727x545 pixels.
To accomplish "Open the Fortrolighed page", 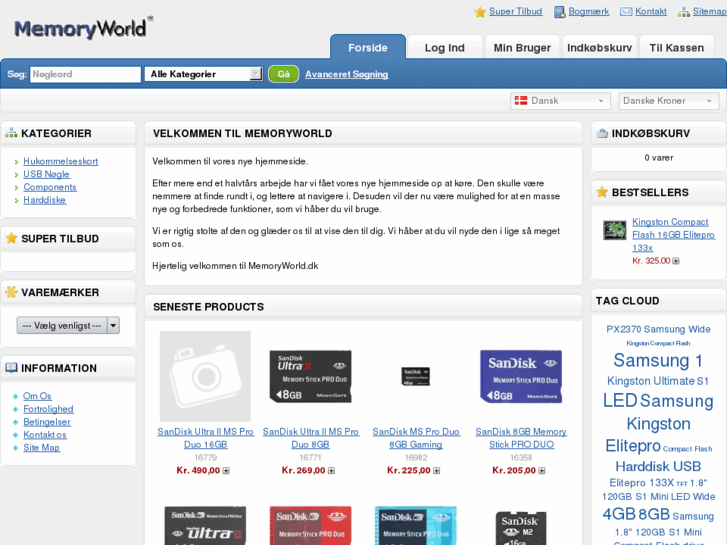I will [48, 409].
